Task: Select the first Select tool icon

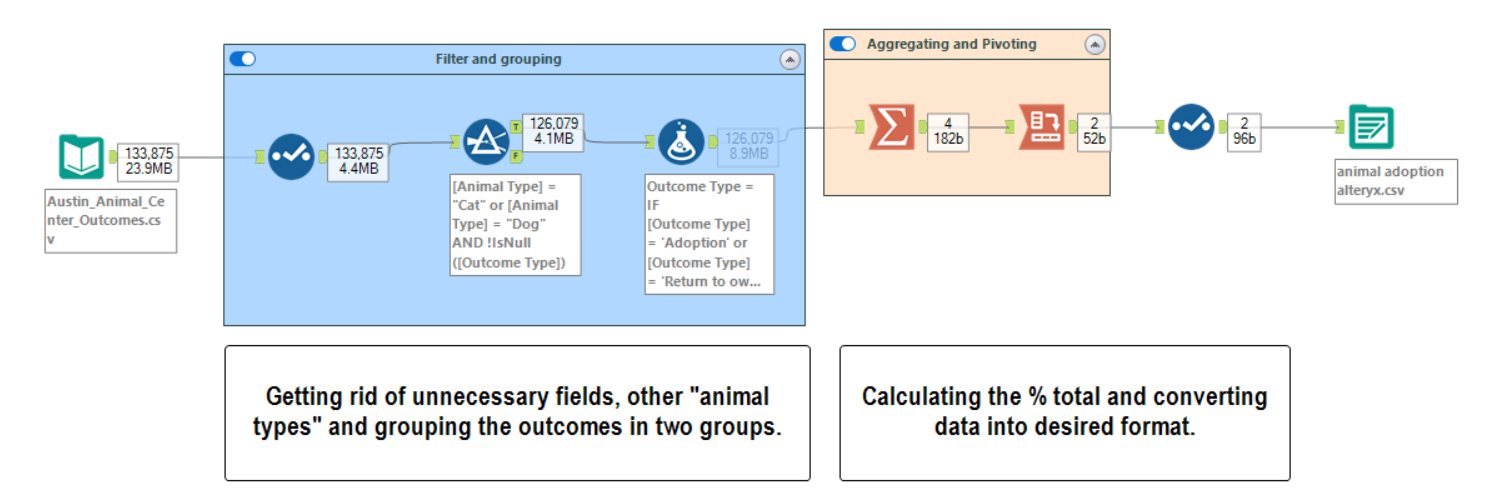Action: coord(291,157)
